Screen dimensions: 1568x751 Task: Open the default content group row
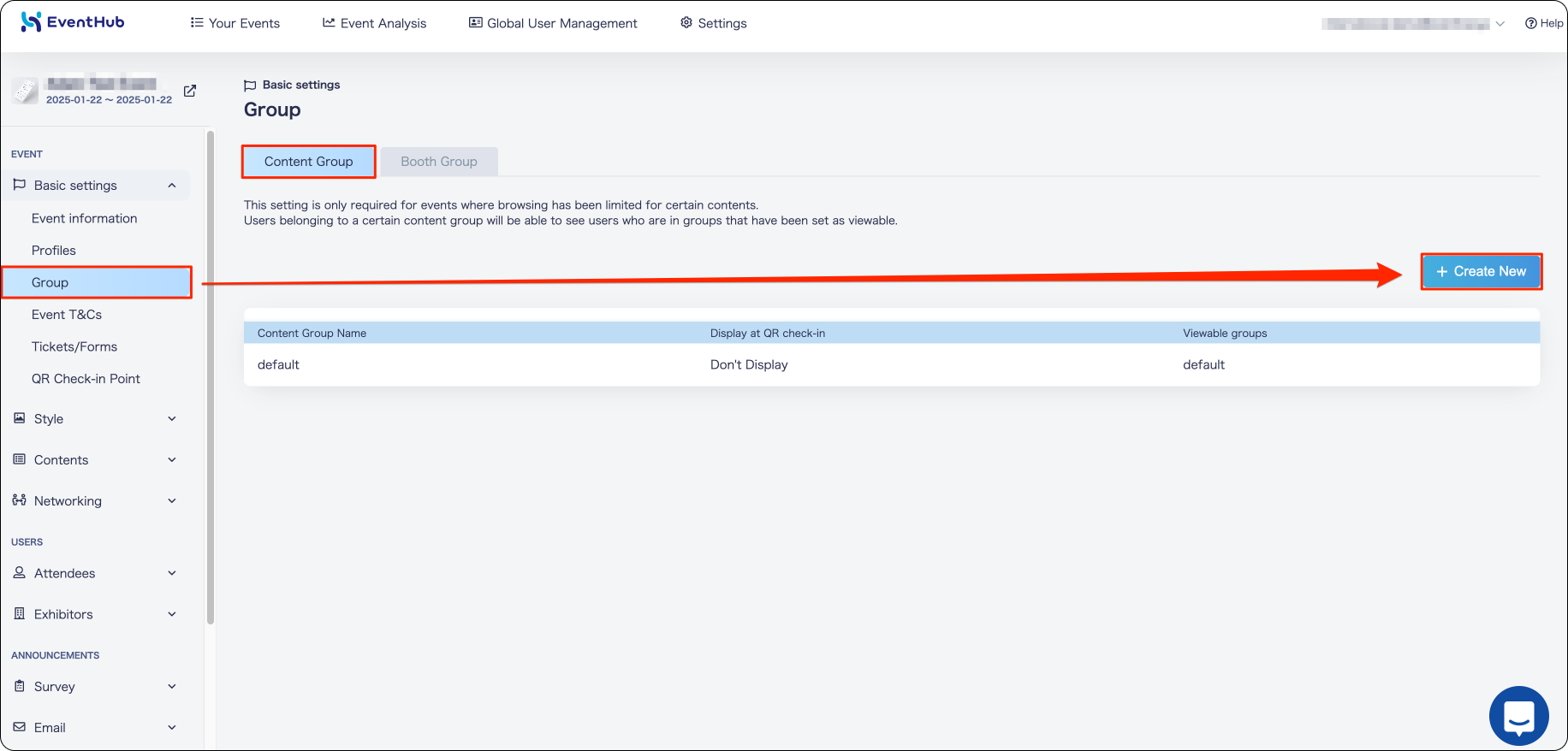(x=892, y=365)
